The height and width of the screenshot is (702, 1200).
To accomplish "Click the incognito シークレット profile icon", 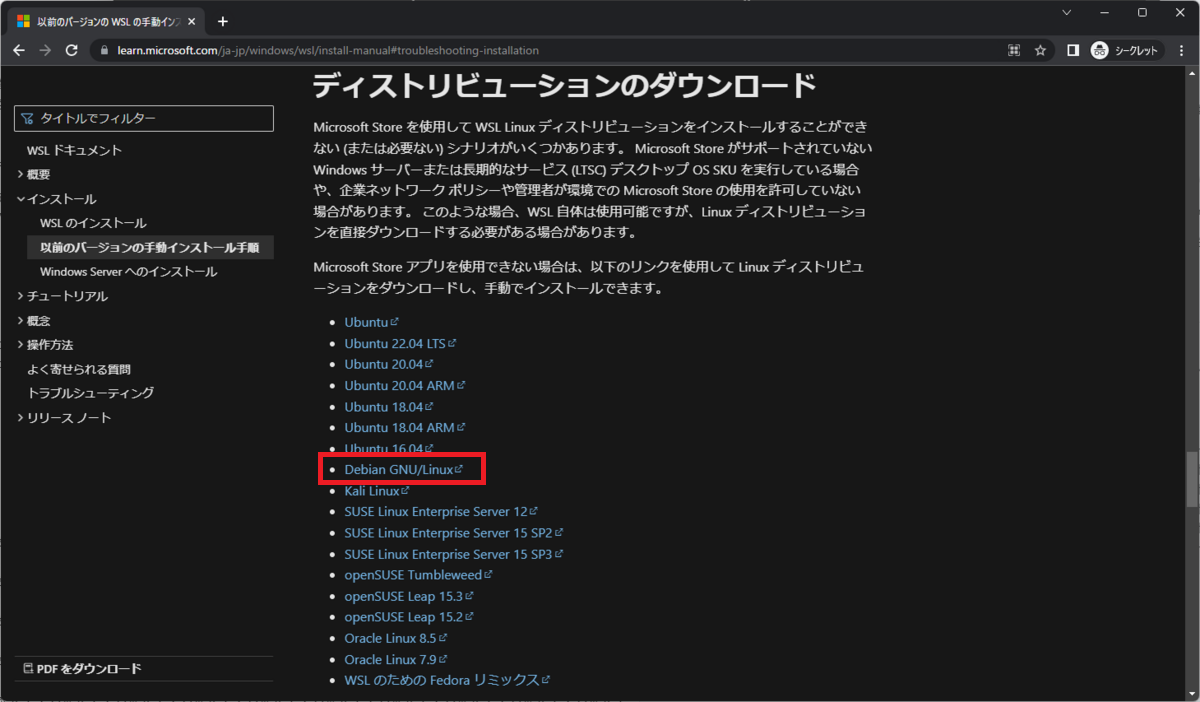I will (1124, 50).
